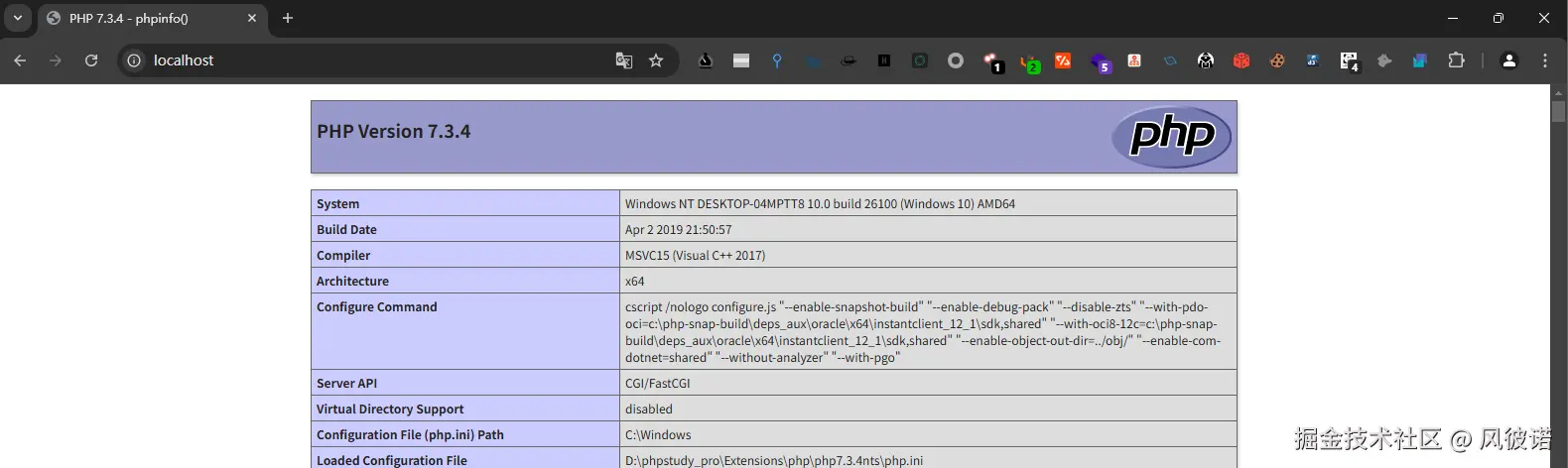
Task: Click the black hat extension icon
Action: click(849, 60)
